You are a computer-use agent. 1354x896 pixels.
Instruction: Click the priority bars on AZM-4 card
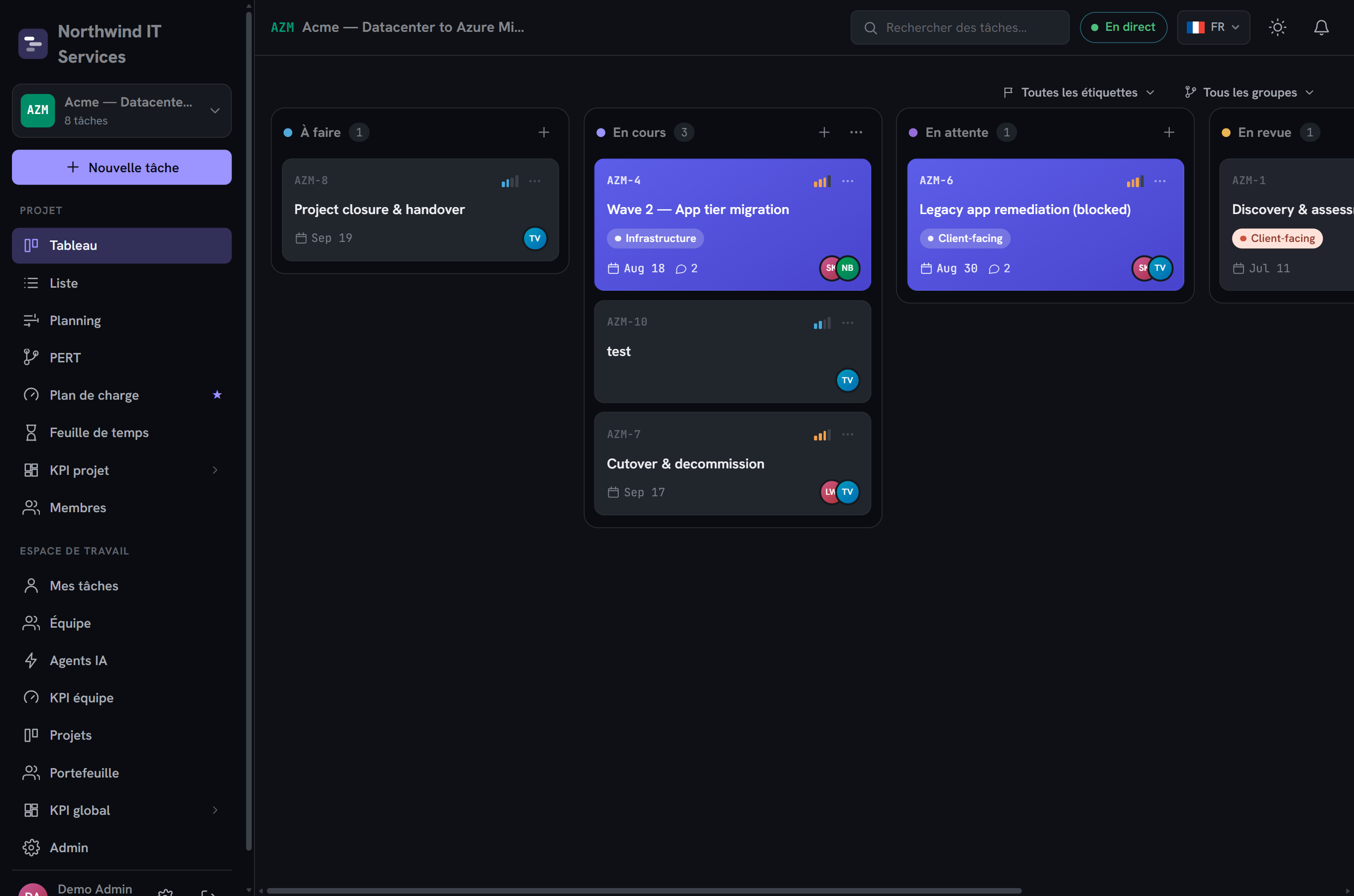point(822,182)
